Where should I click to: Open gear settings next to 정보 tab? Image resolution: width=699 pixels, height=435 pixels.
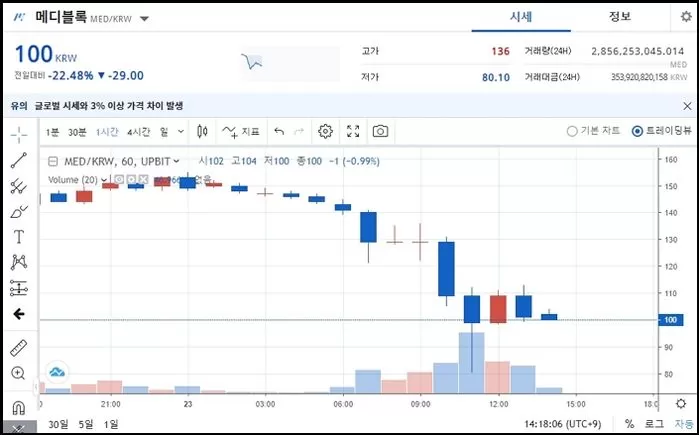pos(686,17)
